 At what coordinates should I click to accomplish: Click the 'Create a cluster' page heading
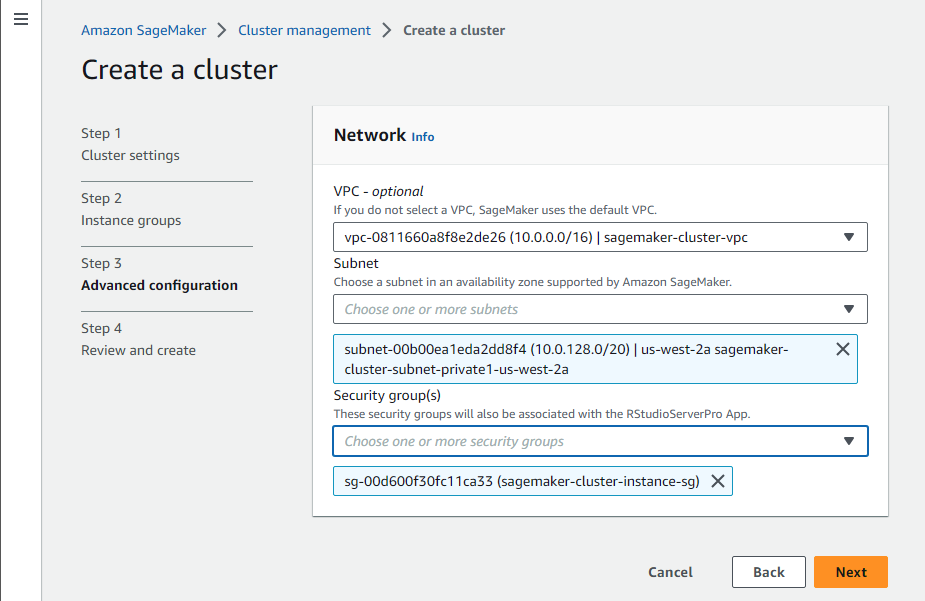179,70
